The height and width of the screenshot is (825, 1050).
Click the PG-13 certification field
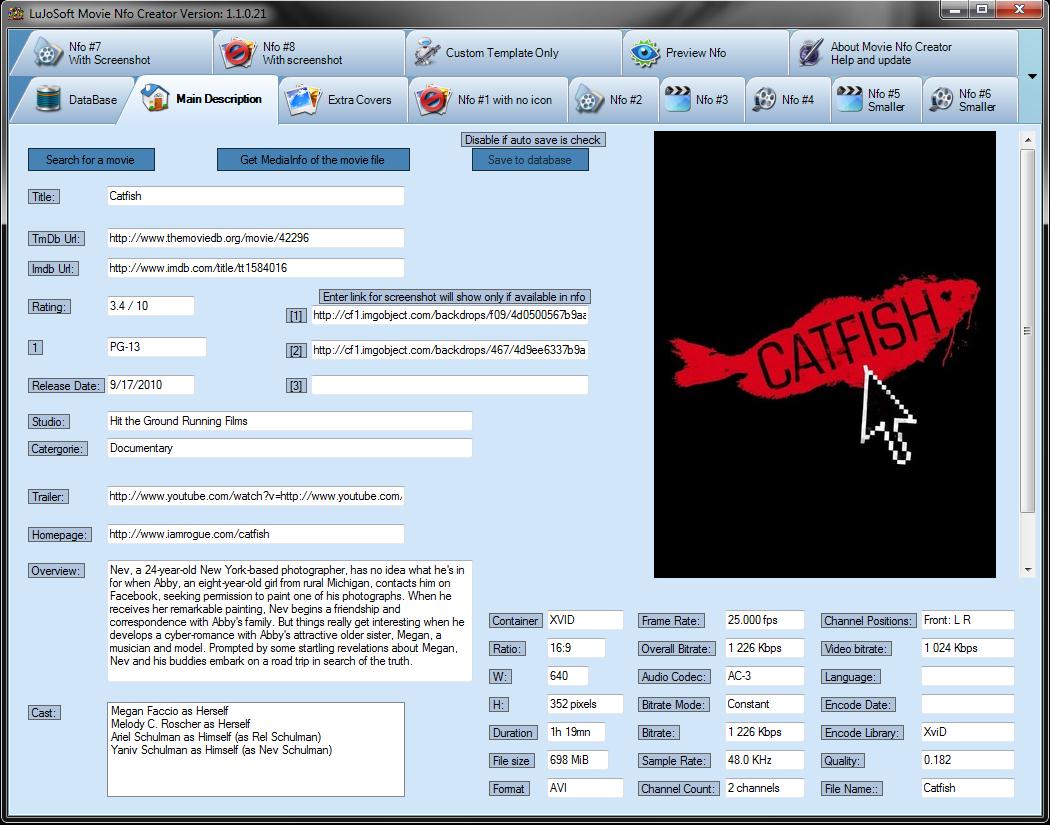157,347
